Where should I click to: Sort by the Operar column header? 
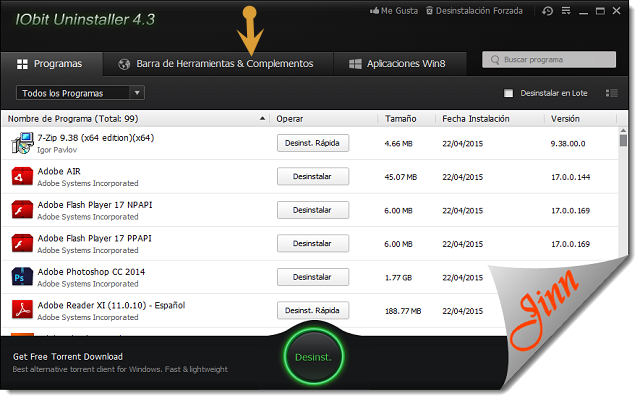290,119
